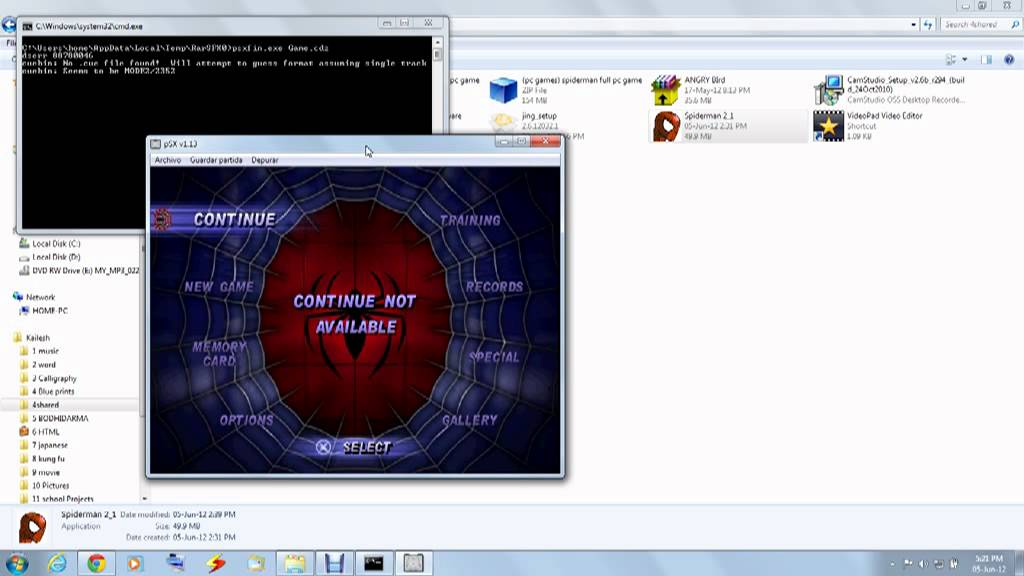Show hidden tray icons arrow
1024x576 pixels.
pos(892,564)
